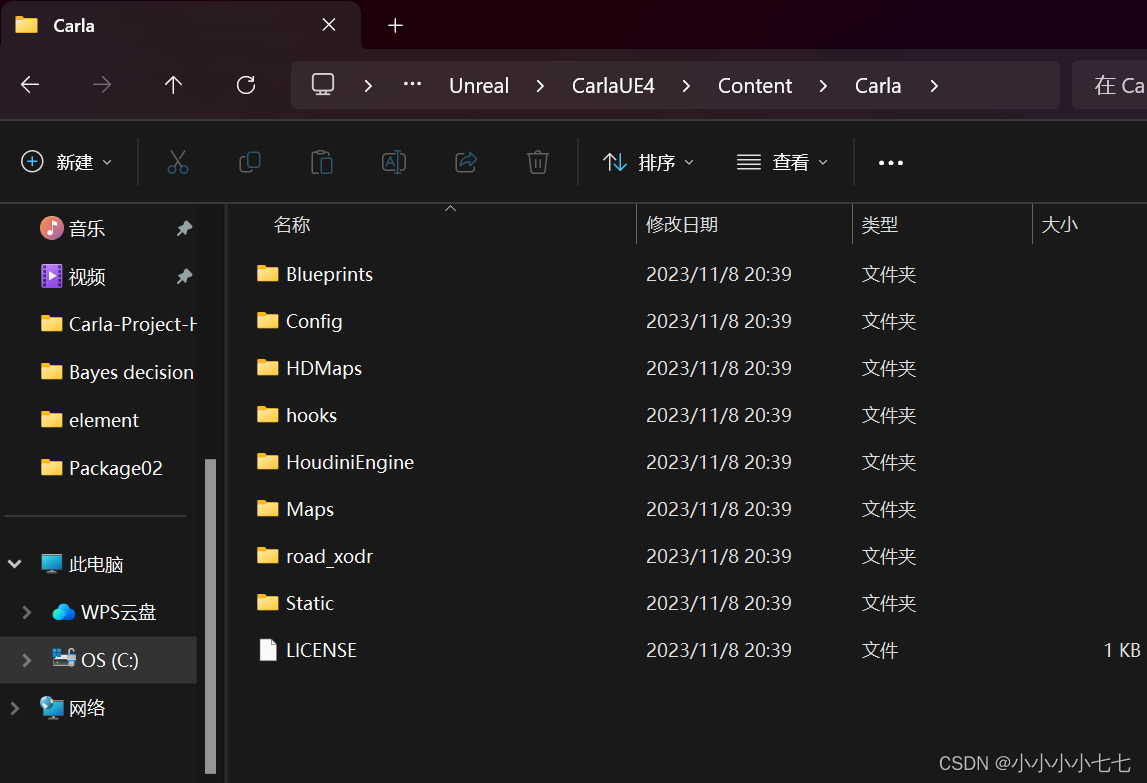Select the Static folder icon
Screen dimensions: 1147x783
tap(268, 603)
